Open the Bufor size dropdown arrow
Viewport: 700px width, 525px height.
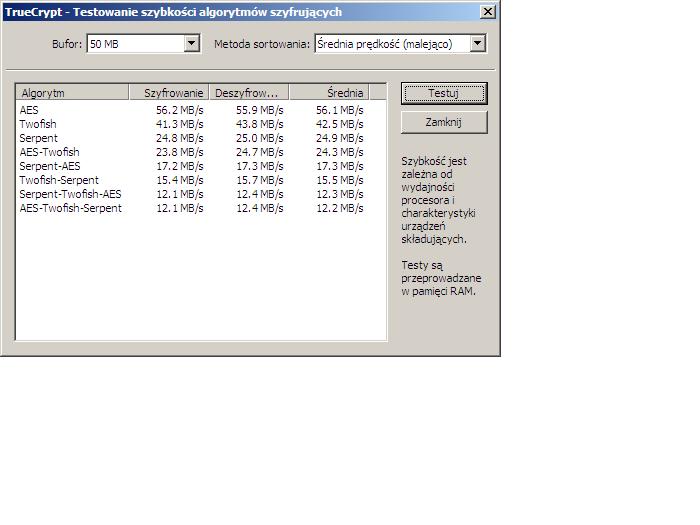point(192,44)
